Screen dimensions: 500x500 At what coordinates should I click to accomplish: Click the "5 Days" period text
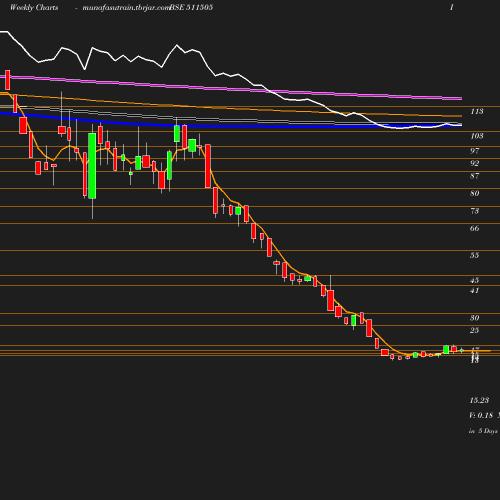(488, 431)
